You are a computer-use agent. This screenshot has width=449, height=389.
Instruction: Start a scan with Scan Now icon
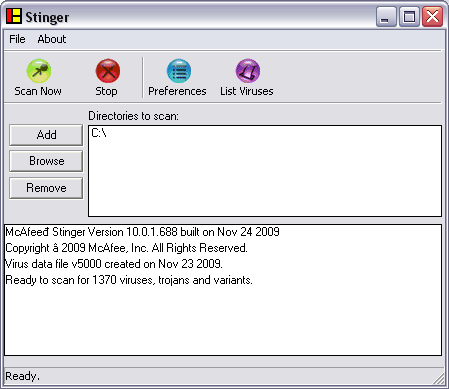click(x=39, y=71)
